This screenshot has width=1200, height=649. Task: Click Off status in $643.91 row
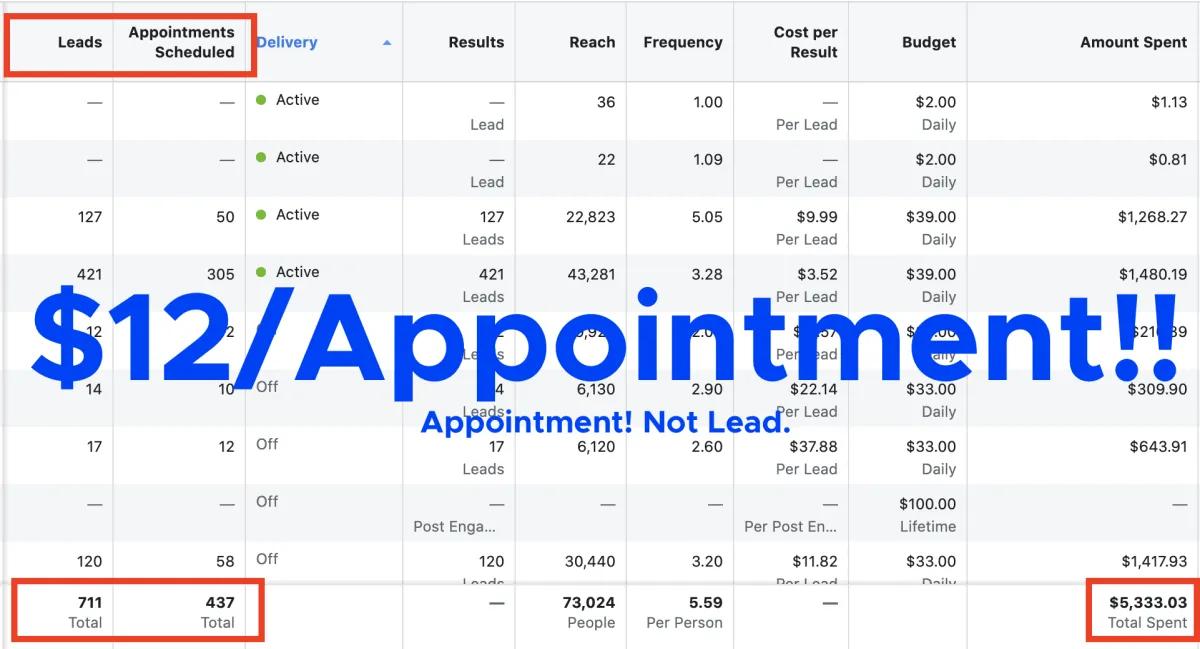(267, 444)
